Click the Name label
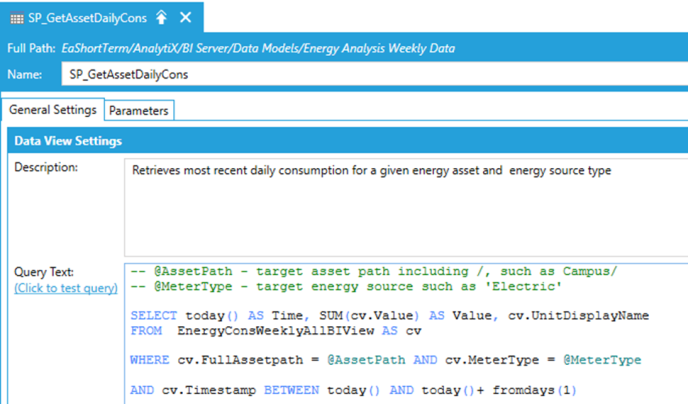Viewport: 688px width, 404px height. pos(25,75)
